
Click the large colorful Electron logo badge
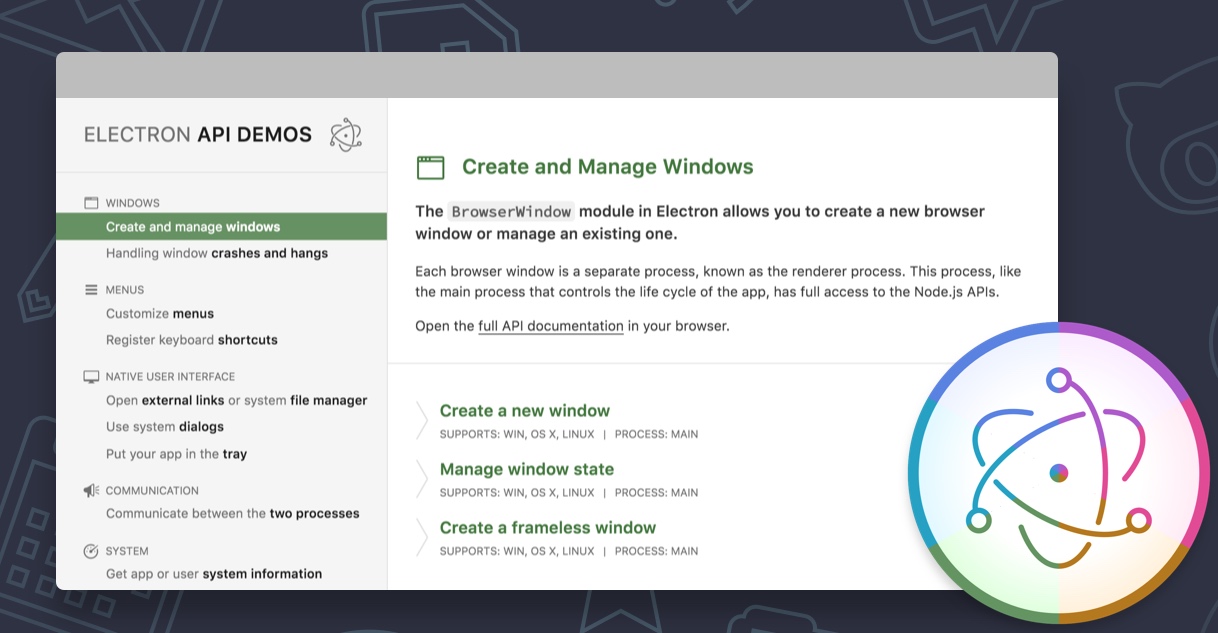coord(1060,472)
